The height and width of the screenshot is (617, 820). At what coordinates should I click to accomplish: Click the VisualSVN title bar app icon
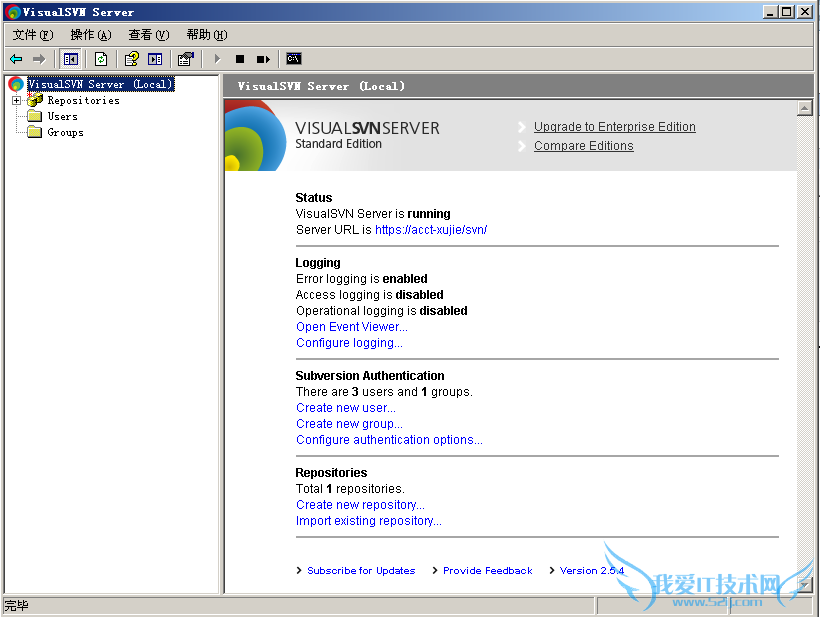click(13, 12)
